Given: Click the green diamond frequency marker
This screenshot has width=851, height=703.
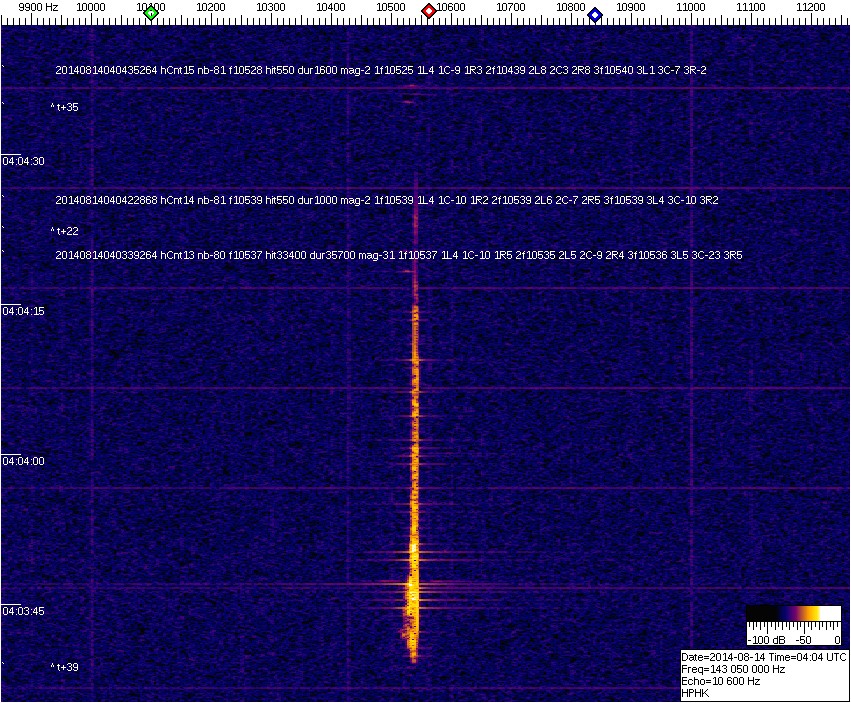Looking at the screenshot, I should pyautogui.click(x=151, y=13).
